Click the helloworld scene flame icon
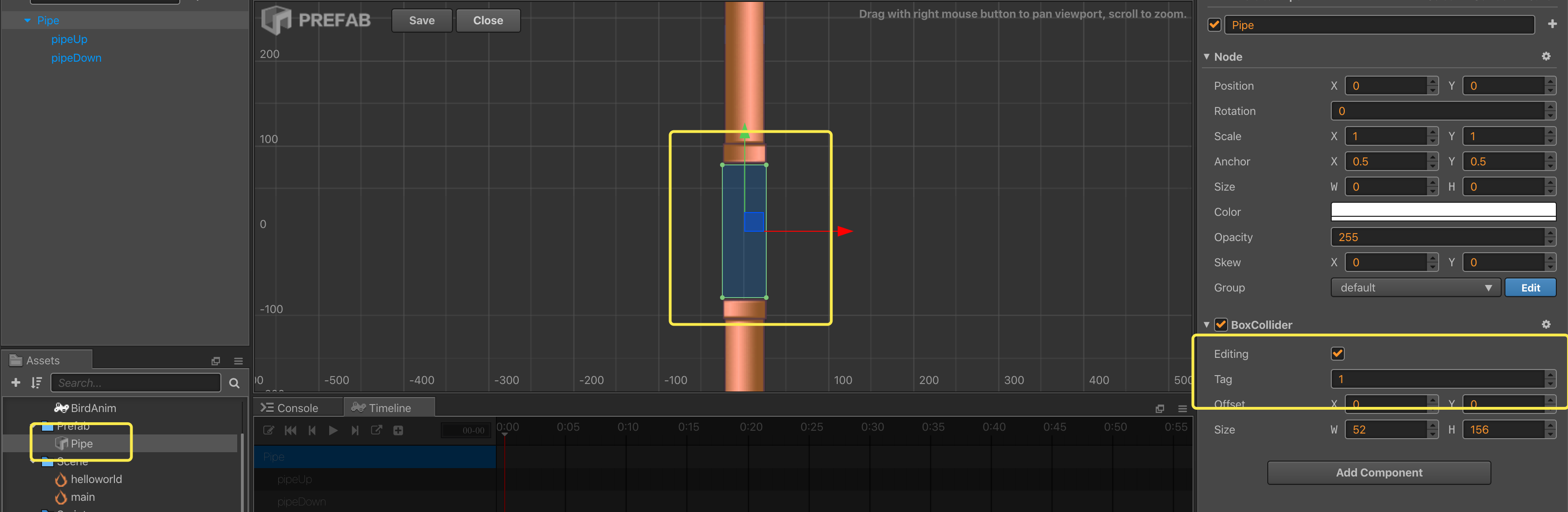This screenshot has height=512, width=1568. pos(61,480)
